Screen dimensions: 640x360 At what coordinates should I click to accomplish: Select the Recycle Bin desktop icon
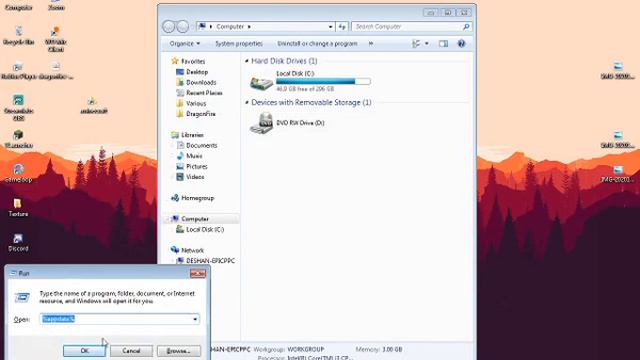tap(18, 36)
